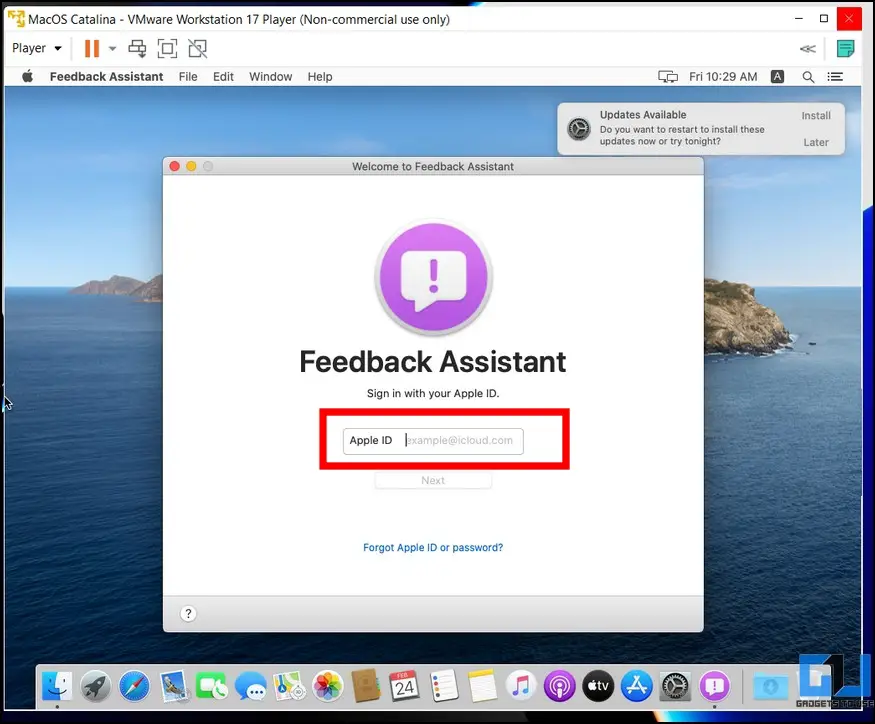Open the Apple TV dock icon

click(x=597, y=686)
